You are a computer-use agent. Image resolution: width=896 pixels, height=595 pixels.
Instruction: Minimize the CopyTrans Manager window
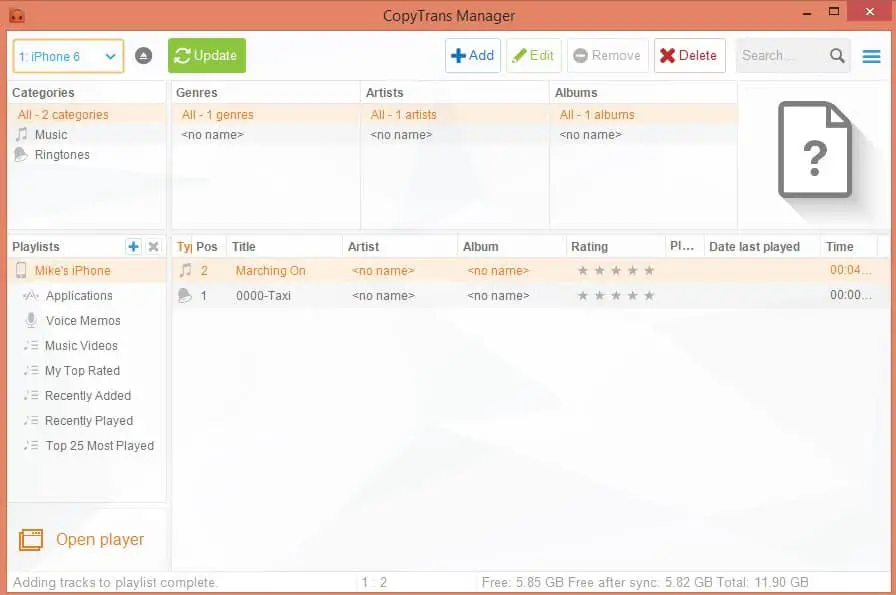point(807,13)
